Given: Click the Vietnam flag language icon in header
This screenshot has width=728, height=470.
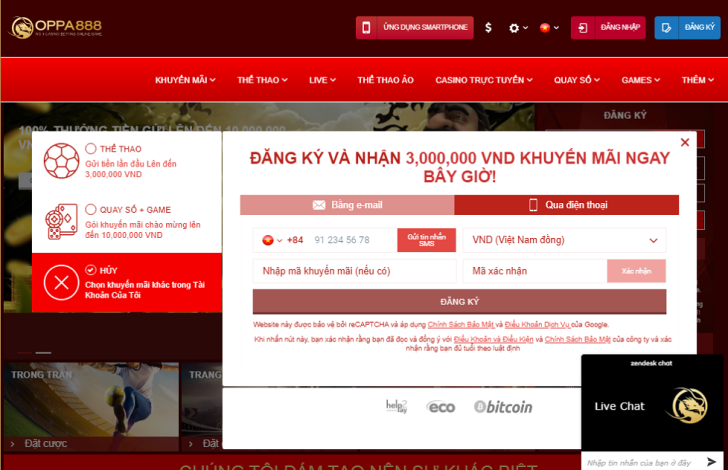Looking at the screenshot, I should coord(545,28).
